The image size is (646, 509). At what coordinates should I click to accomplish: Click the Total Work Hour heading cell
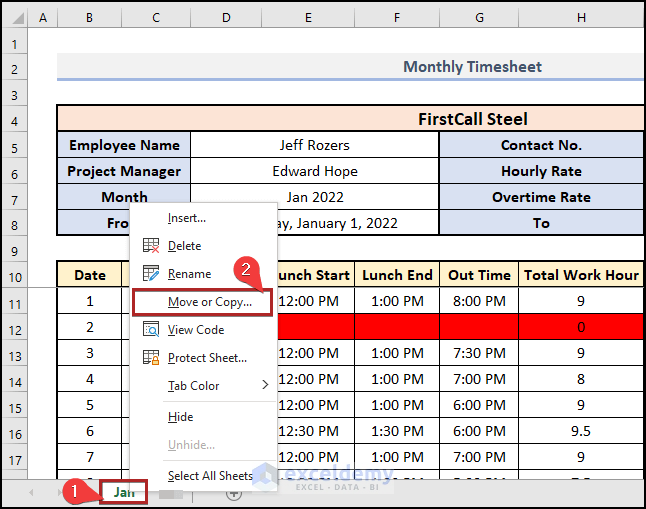click(581, 275)
